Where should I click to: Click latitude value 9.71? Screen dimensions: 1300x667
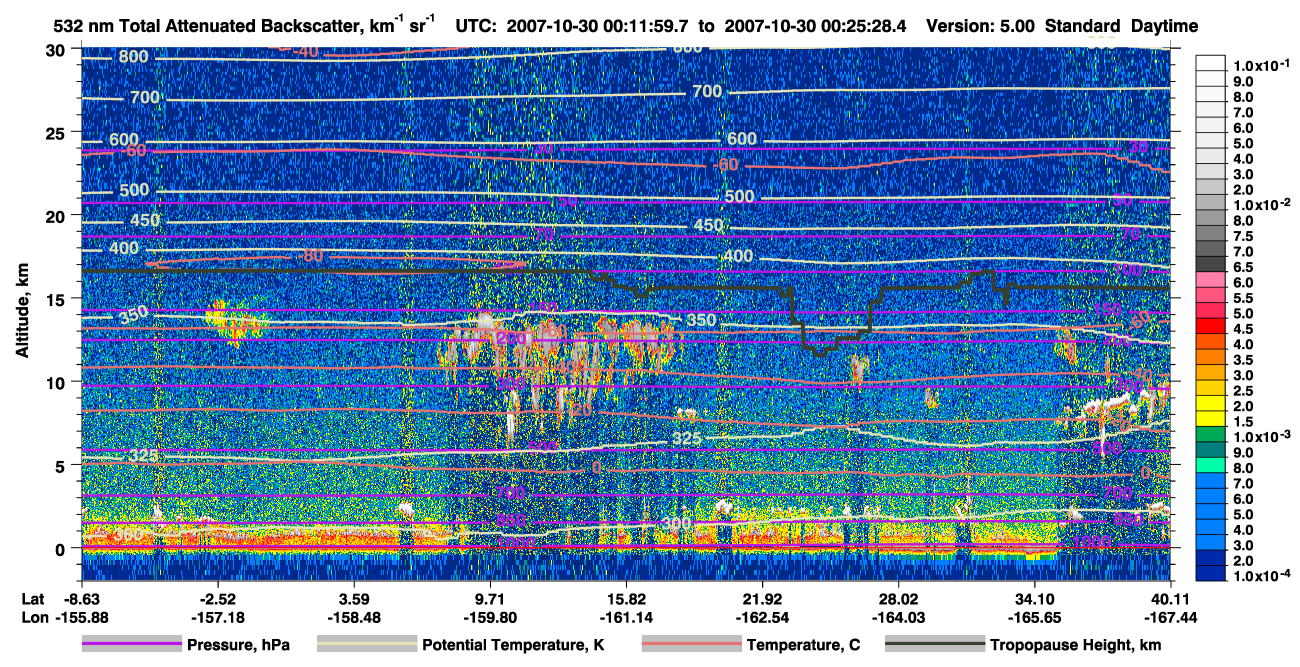[490, 598]
